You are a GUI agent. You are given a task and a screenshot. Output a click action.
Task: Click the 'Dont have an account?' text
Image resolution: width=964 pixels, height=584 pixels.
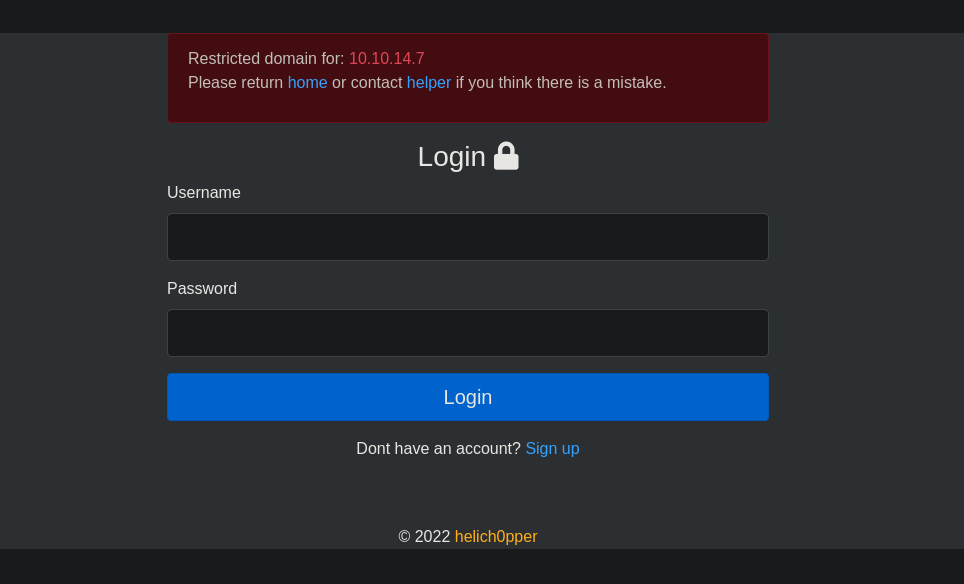(438, 449)
